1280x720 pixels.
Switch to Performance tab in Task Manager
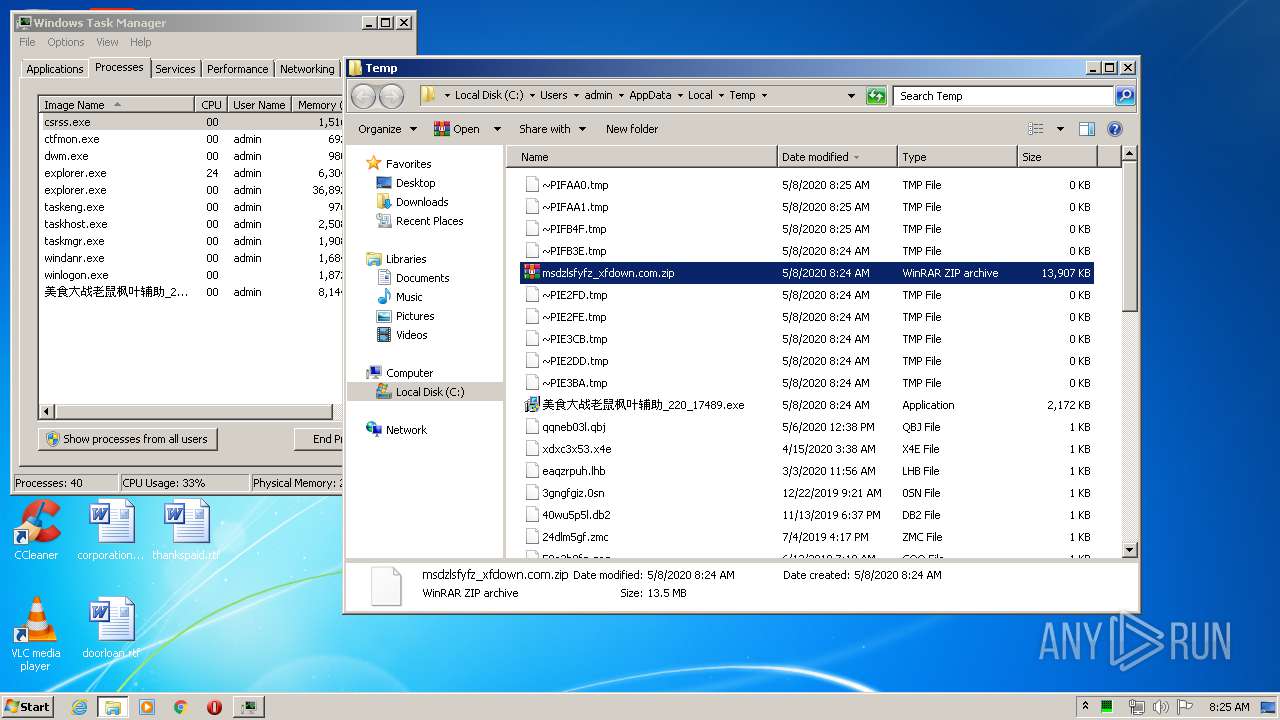pos(237,69)
